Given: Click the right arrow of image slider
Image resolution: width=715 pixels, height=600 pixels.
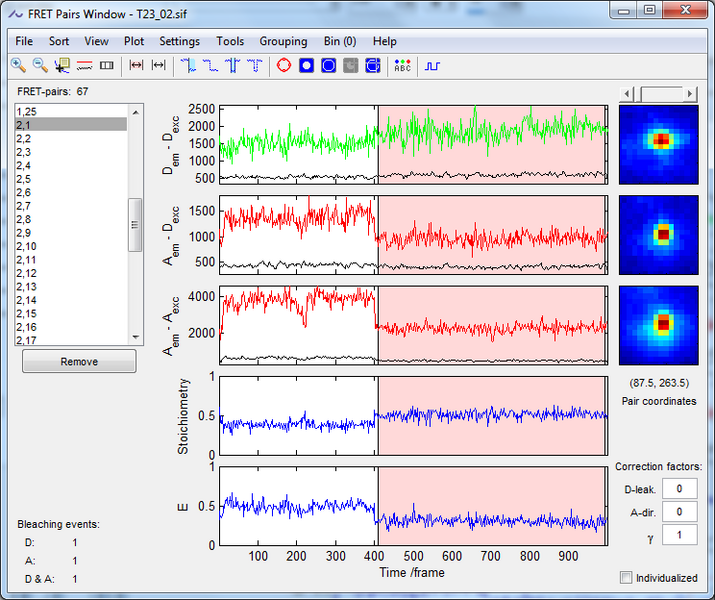Looking at the screenshot, I should click(691, 93).
